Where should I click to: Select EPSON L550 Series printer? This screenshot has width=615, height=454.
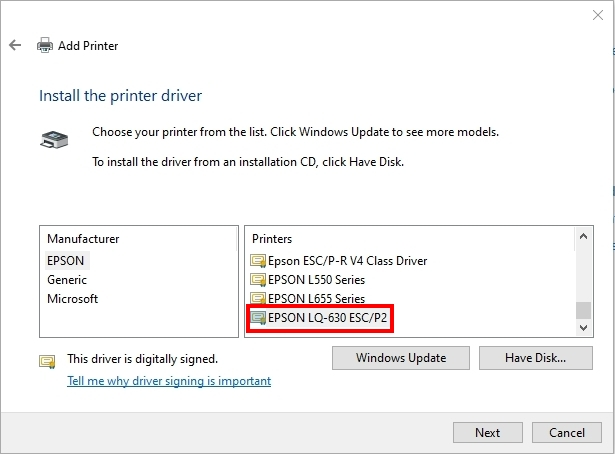pyautogui.click(x=317, y=280)
